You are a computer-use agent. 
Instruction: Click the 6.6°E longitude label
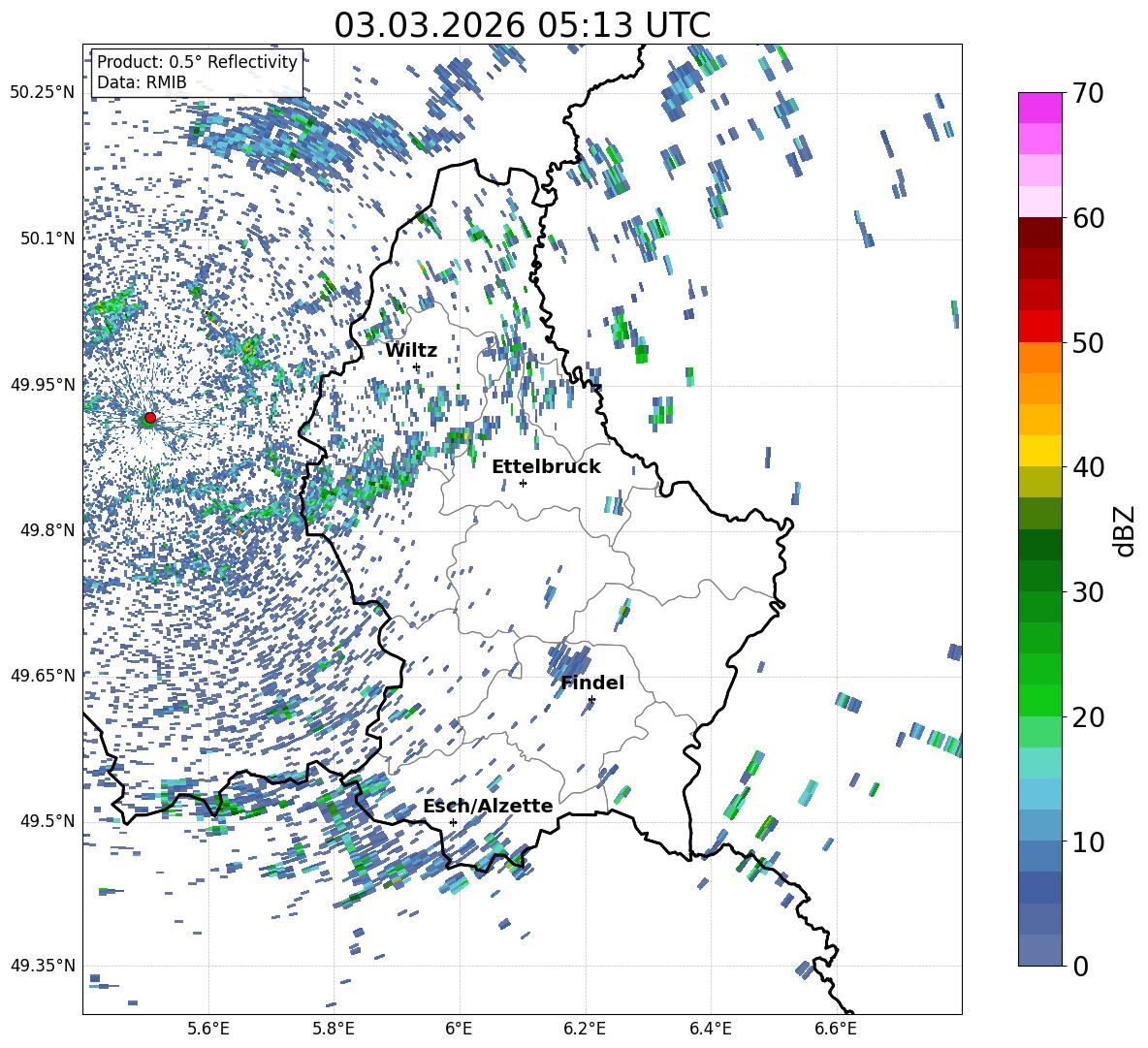point(836,1029)
